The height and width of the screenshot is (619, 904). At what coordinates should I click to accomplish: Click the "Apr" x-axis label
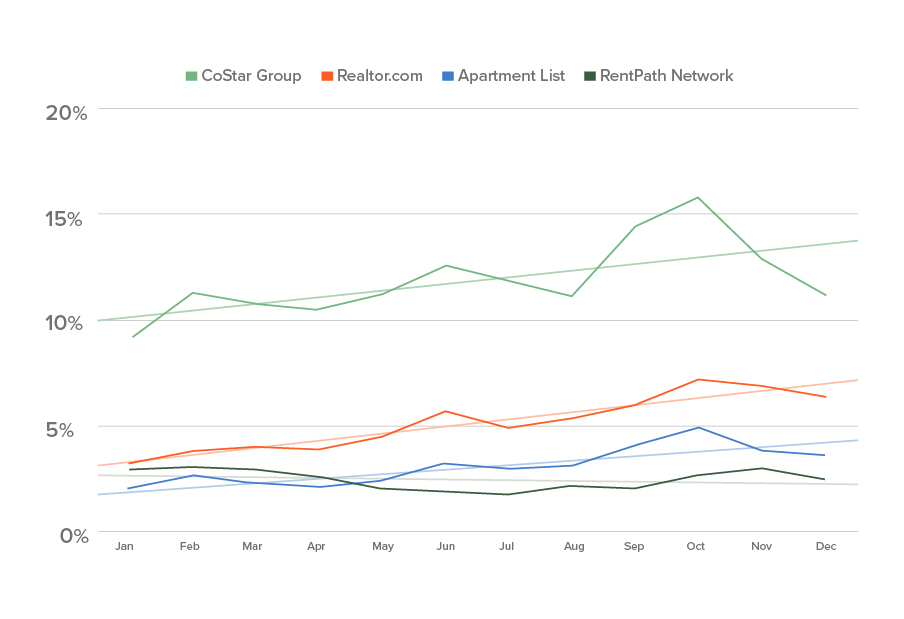pyautogui.click(x=316, y=546)
